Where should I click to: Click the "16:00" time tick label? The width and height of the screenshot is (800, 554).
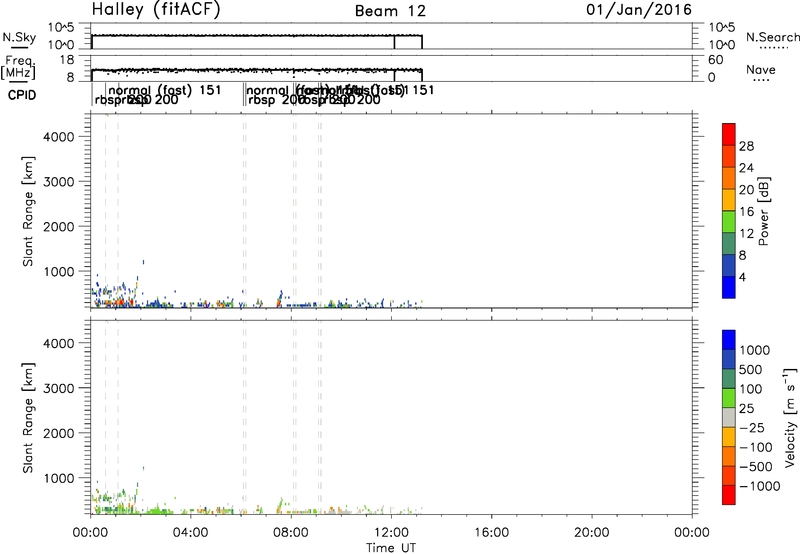491,533
